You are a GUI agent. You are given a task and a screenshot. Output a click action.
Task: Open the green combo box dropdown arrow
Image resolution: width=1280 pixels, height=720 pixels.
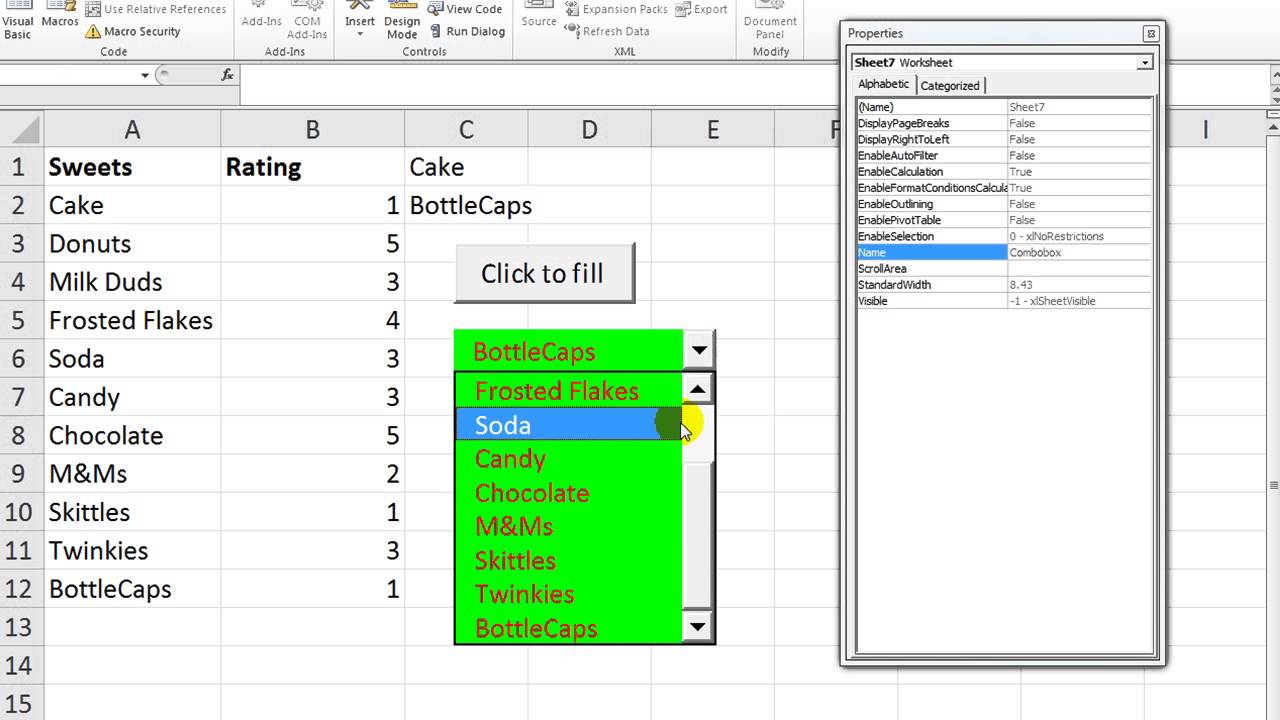tap(699, 351)
